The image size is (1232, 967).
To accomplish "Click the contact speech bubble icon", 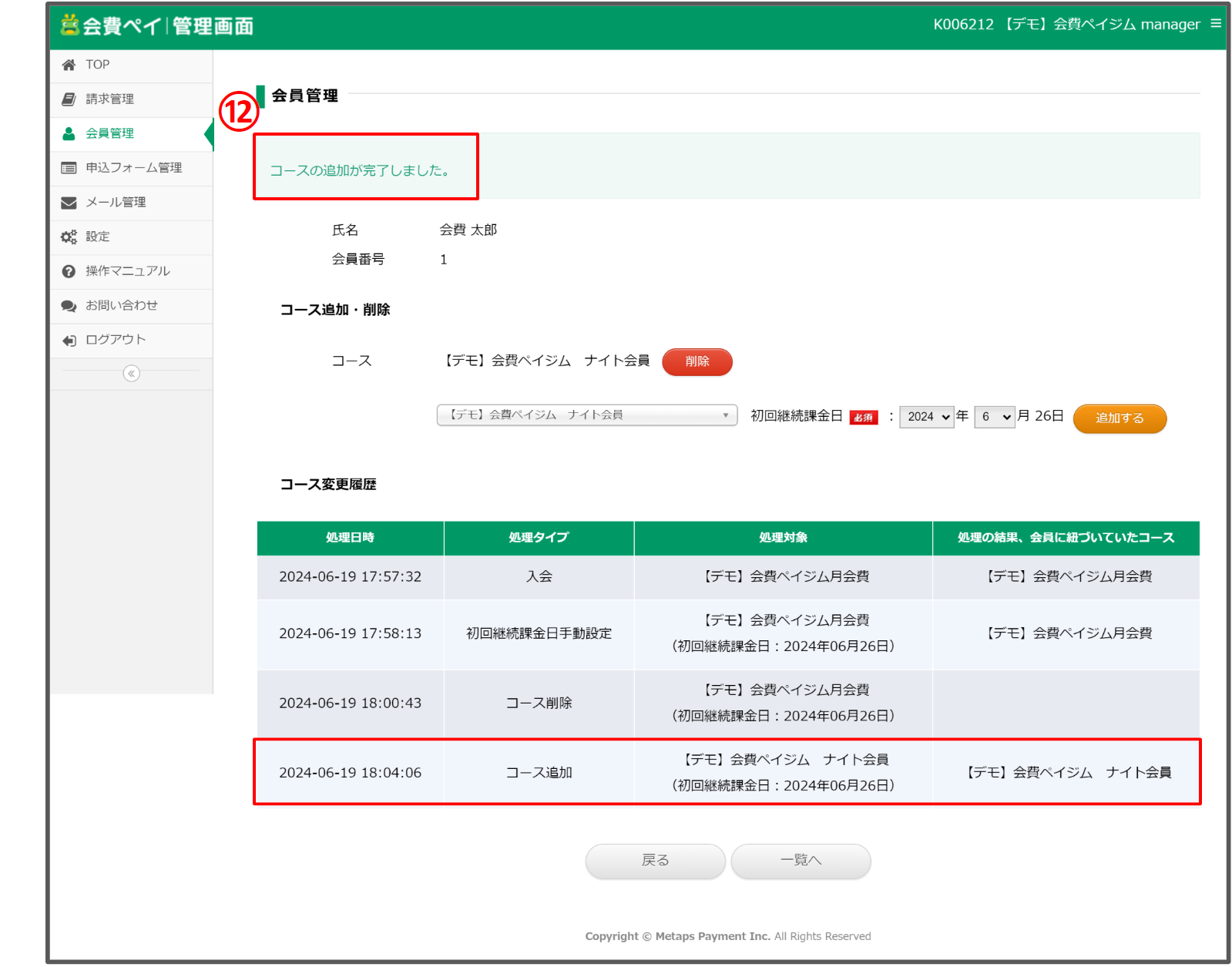I will click(69, 306).
